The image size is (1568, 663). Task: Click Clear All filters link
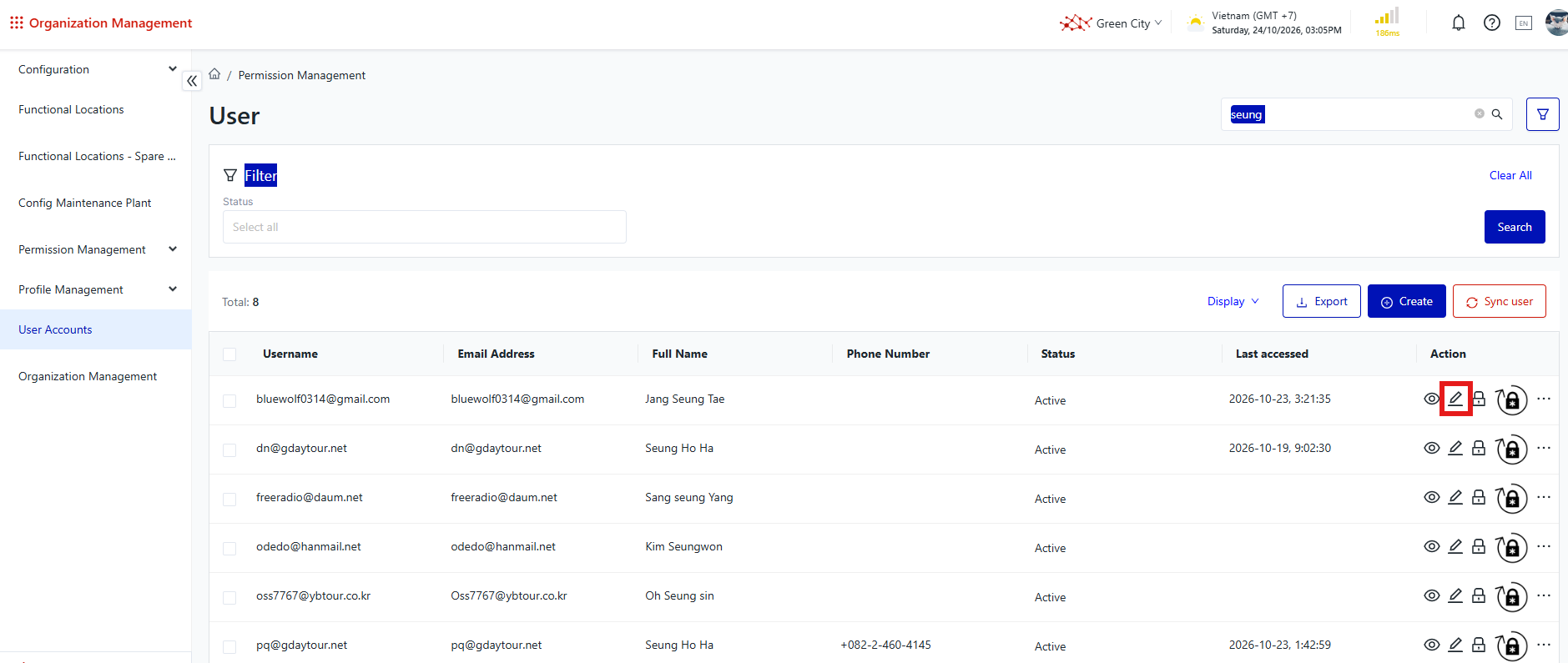click(1510, 175)
